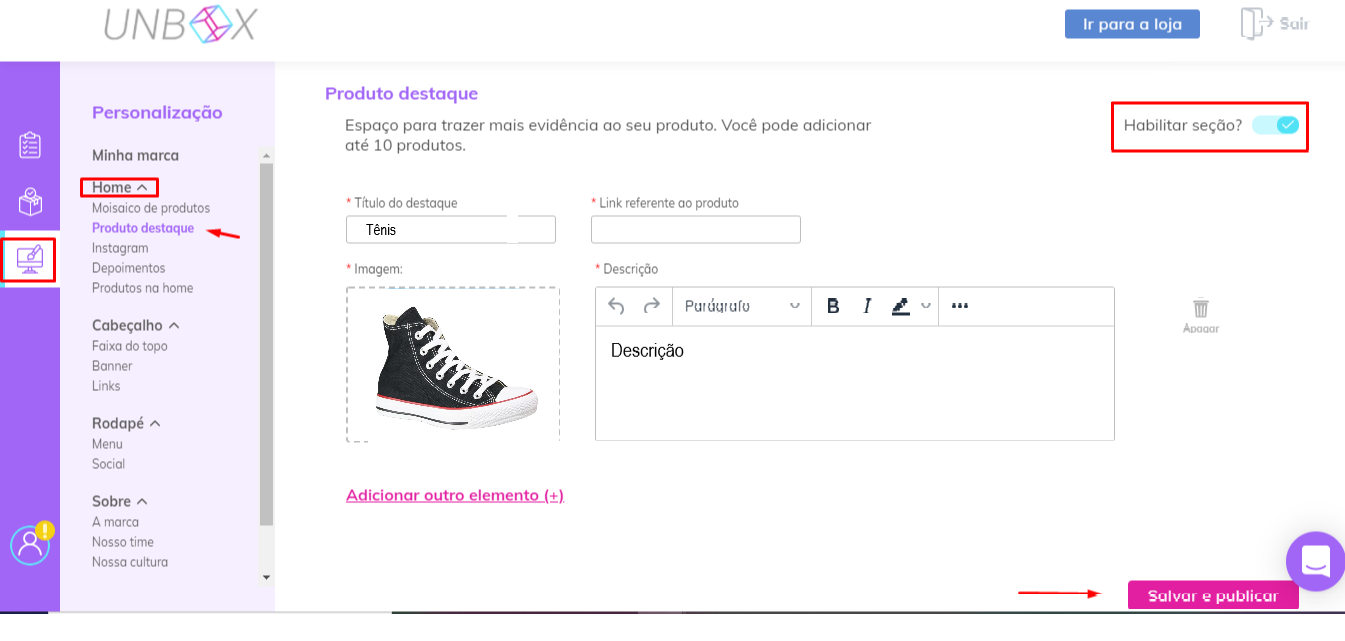The width and height of the screenshot is (1345, 641).
Task: Collapse the Sobre menu section
Action: click(120, 501)
